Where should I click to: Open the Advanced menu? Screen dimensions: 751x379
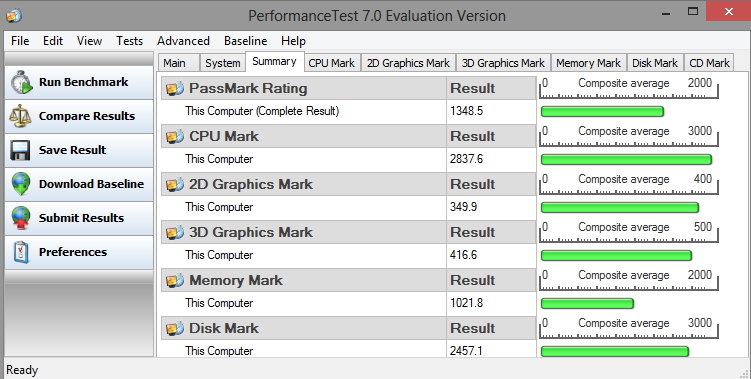tap(183, 41)
